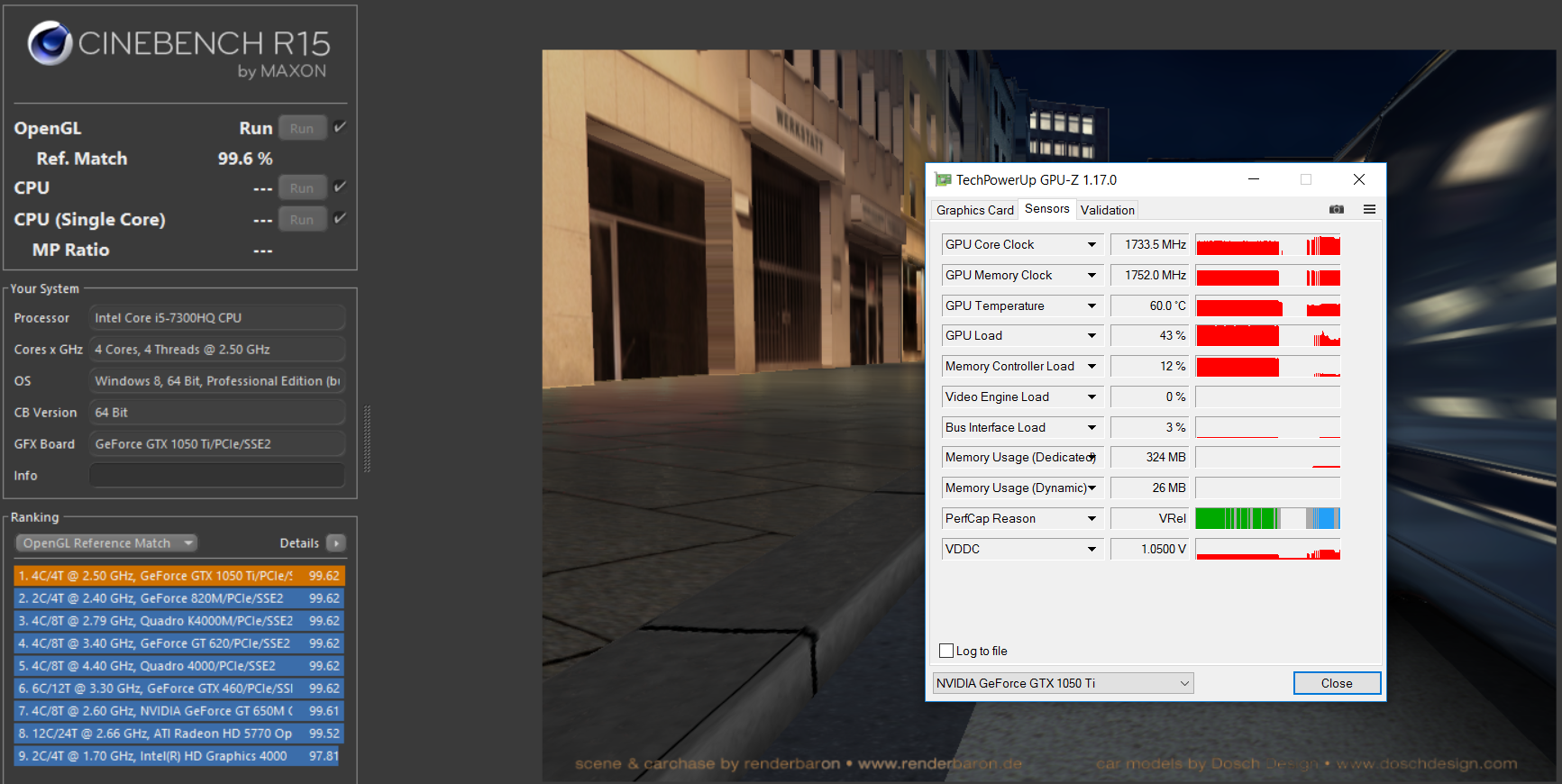The height and width of the screenshot is (784, 1562).
Task: Click the 1752.0 MHz memory clock value
Action: pos(1150,276)
